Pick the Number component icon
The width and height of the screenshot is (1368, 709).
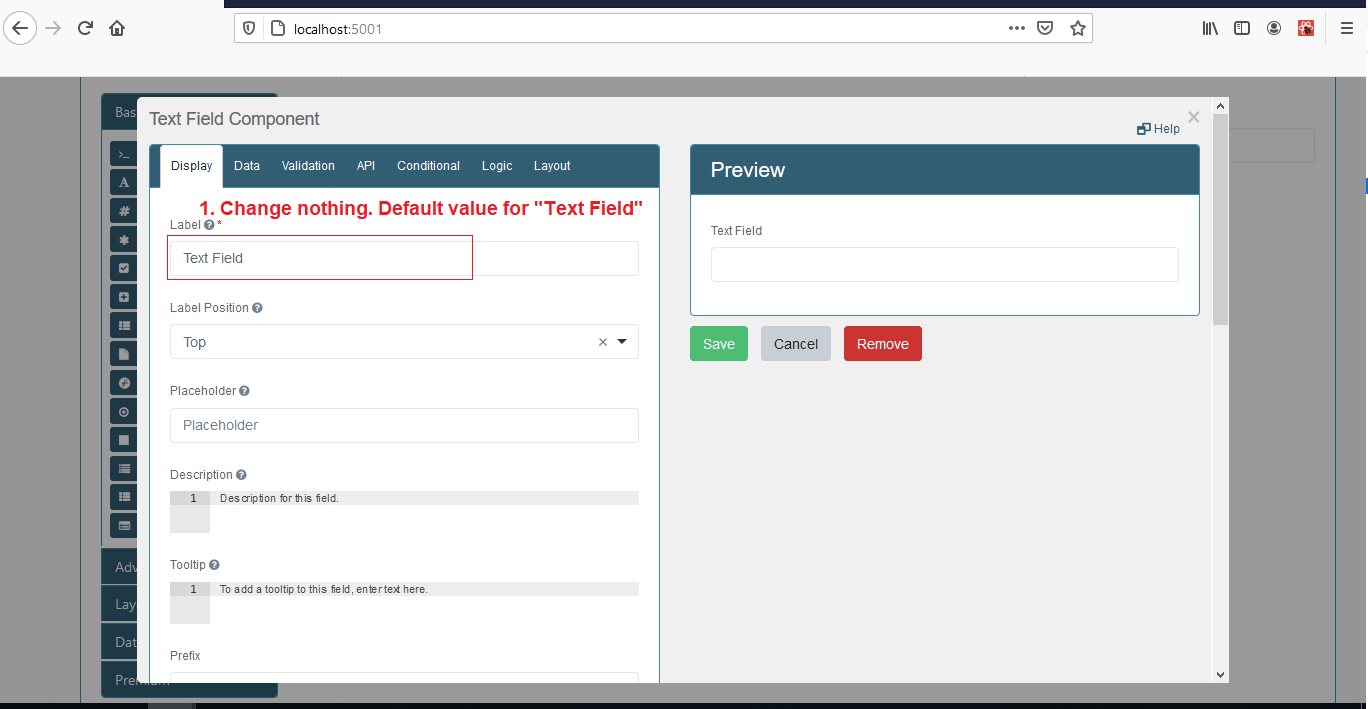[x=123, y=210]
